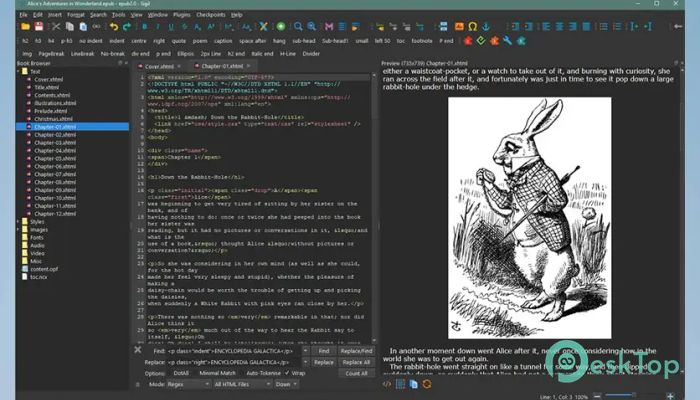Click the Replace/Find button
This screenshot has width=700, height=400.
pos(356,351)
